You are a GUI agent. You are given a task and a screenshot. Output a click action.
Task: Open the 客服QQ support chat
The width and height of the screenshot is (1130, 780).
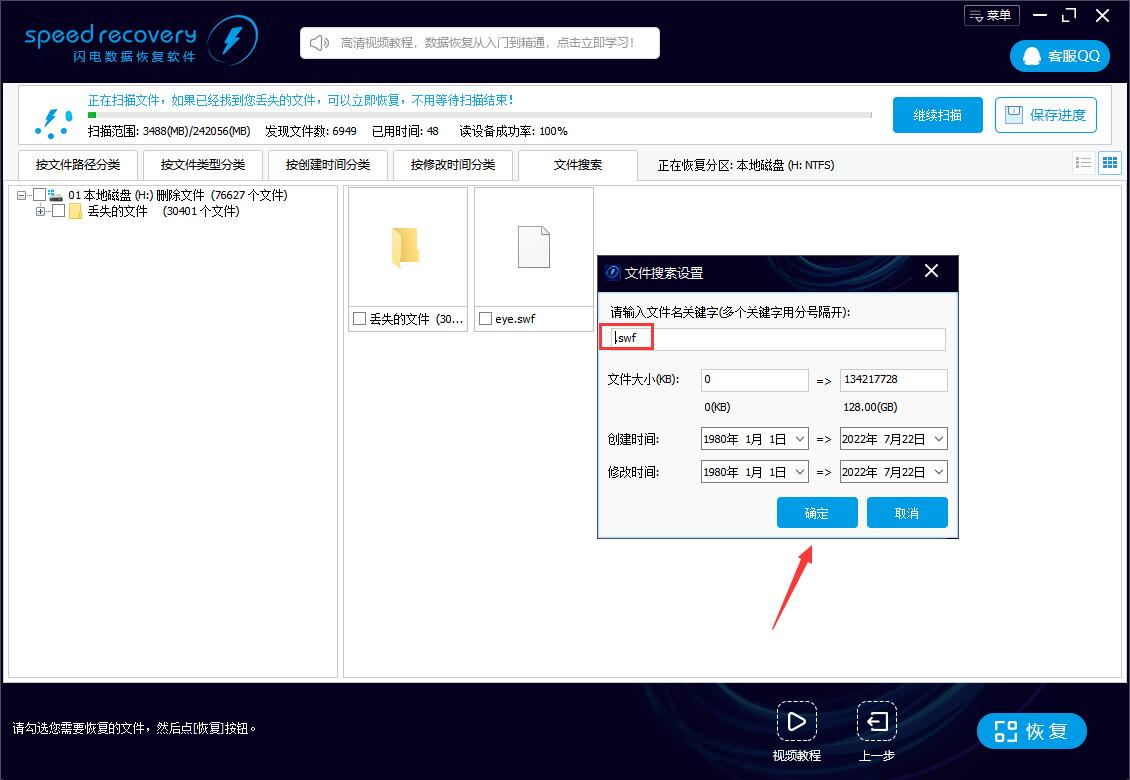(x=1059, y=56)
